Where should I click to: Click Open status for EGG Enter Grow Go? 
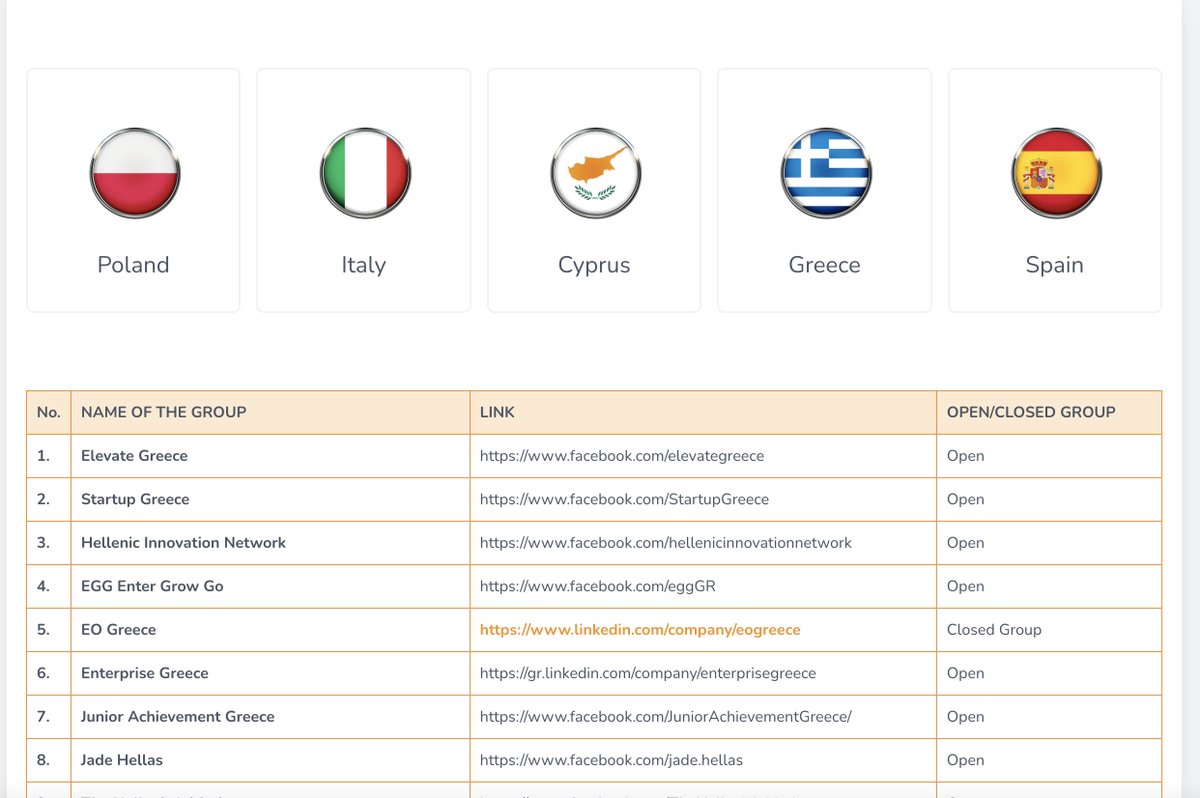[x=965, y=587]
